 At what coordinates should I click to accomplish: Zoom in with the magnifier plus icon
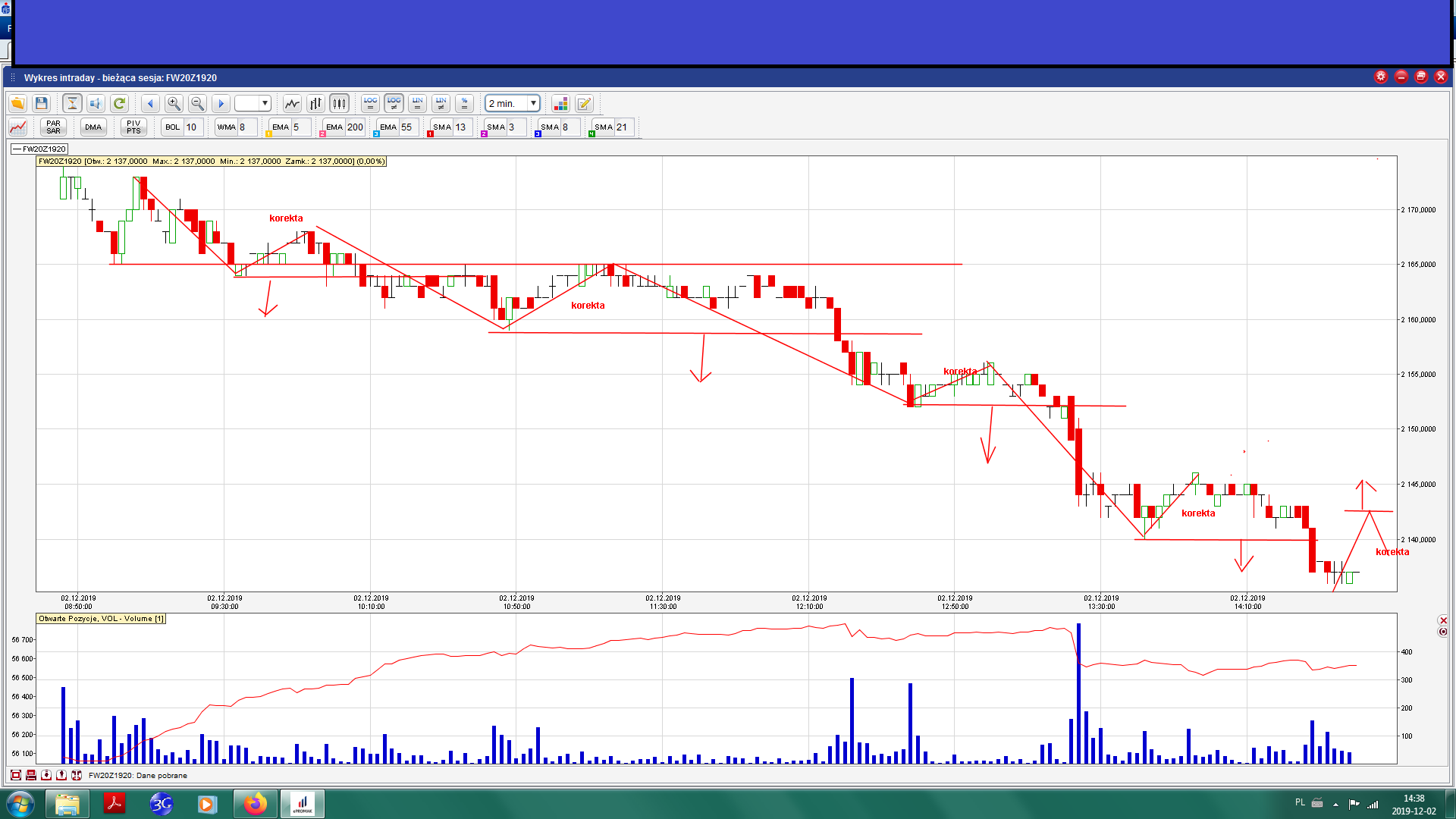(174, 103)
